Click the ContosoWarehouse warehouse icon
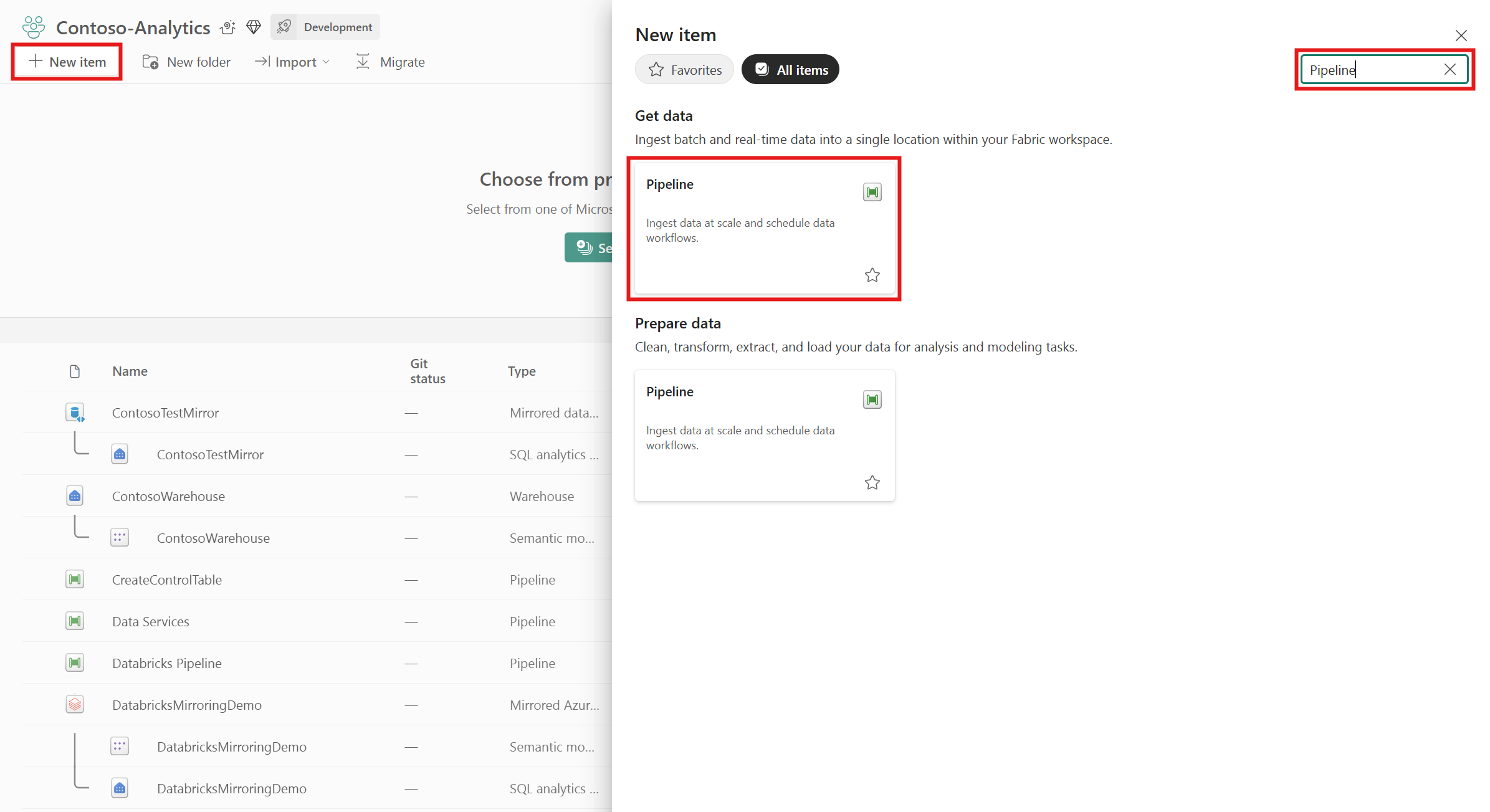Image resolution: width=1490 pixels, height=812 pixels. click(75, 496)
